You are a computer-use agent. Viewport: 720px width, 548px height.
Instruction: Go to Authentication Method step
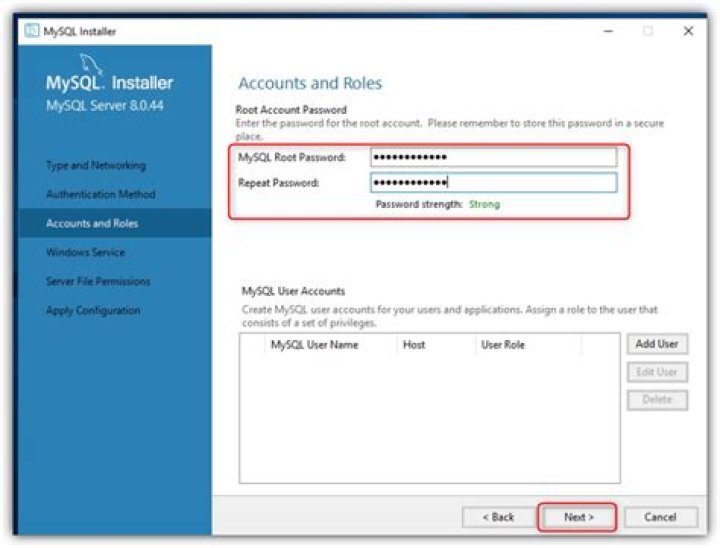tap(101, 194)
